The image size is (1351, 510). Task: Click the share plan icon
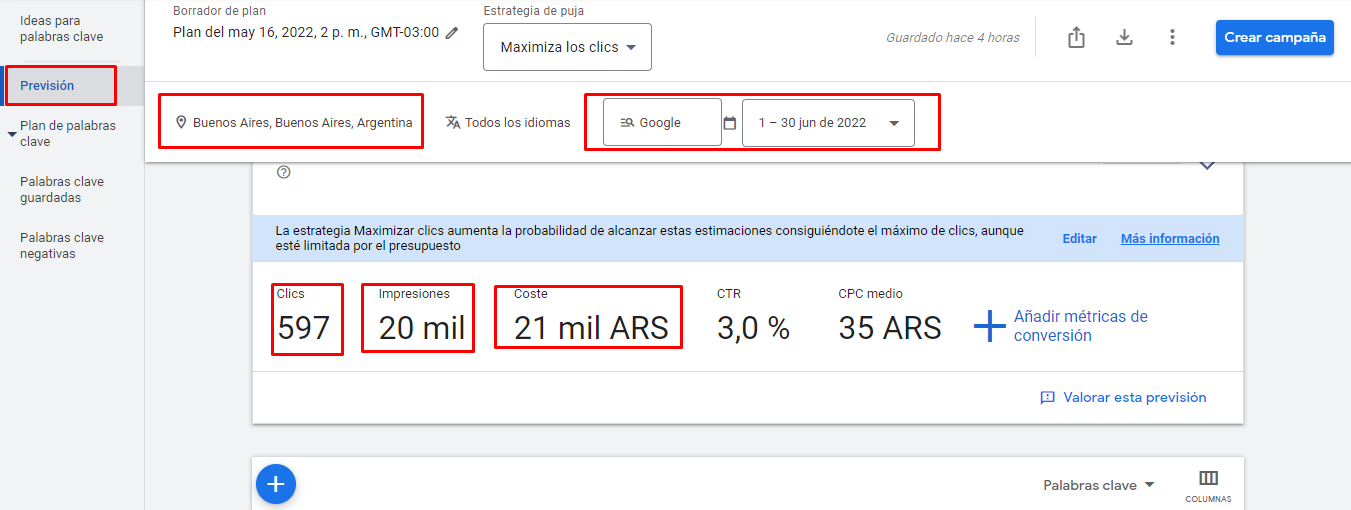click(1076, 38)
